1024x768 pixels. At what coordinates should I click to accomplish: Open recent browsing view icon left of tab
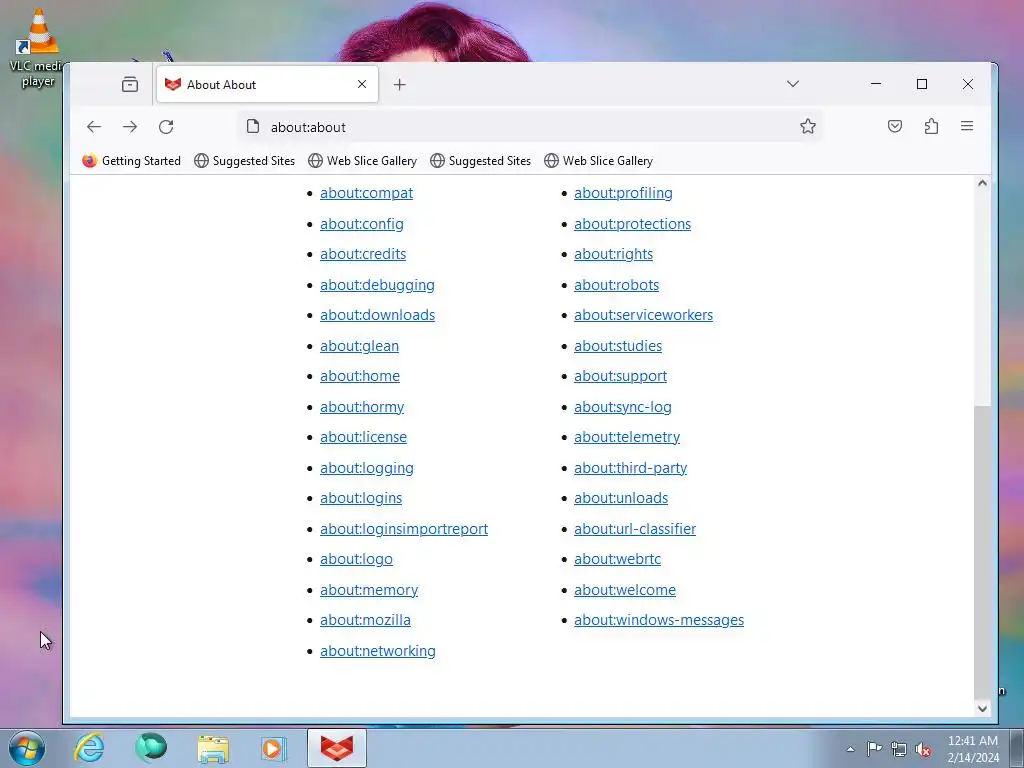130,84
